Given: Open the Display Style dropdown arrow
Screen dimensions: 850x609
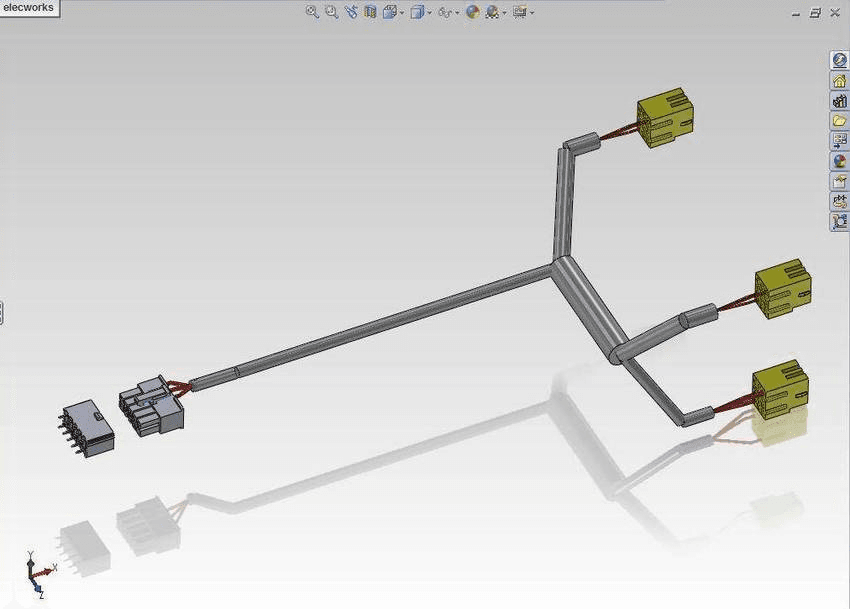Looking at the screenshot, I should click(x=429, y=13).
